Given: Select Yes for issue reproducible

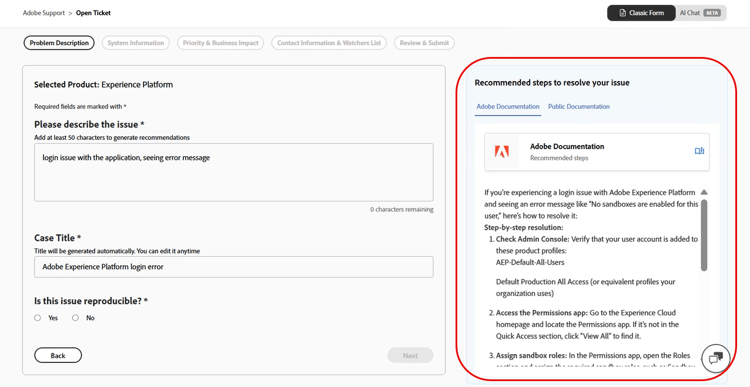Looking at the screenshot, I should (38, 318).
